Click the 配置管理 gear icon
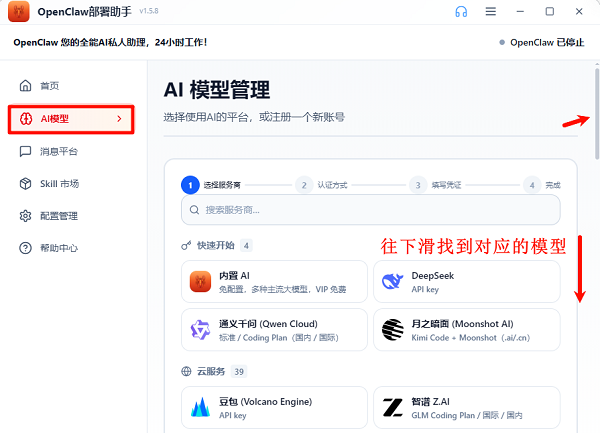This screenshot has width=600, height=433. (x=25, y=216)
